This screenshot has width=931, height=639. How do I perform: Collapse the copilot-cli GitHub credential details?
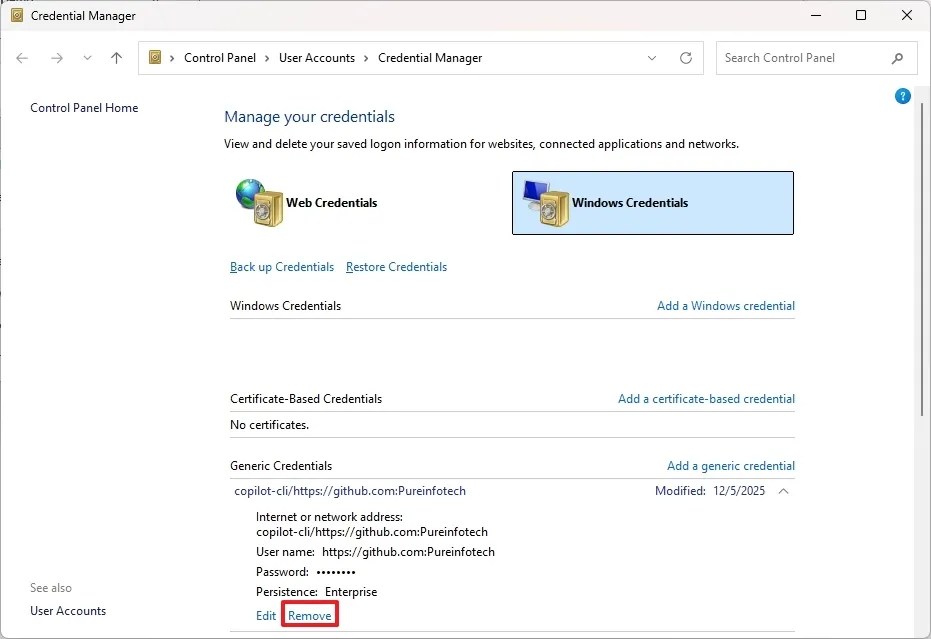(x=784, y=491)
